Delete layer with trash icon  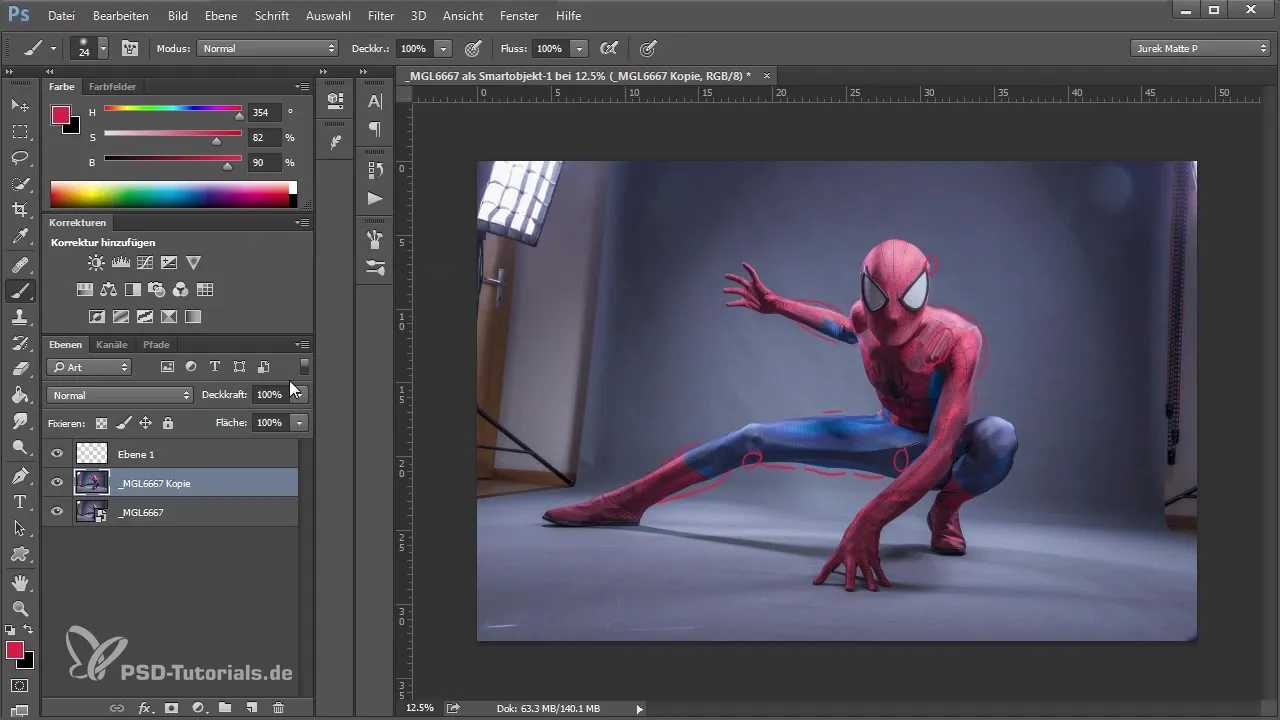[x=279, y=708]
